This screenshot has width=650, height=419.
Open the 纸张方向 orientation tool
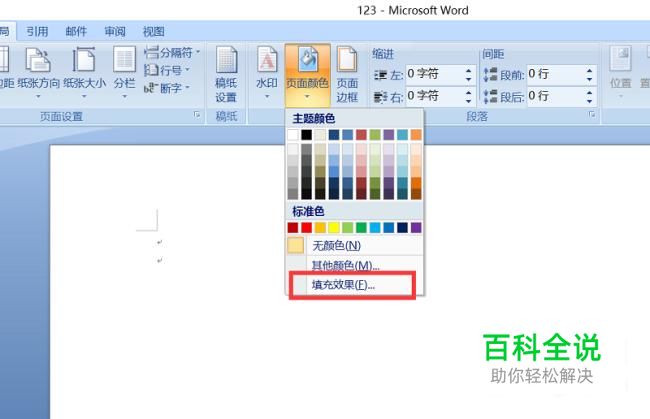click(39, 73)
